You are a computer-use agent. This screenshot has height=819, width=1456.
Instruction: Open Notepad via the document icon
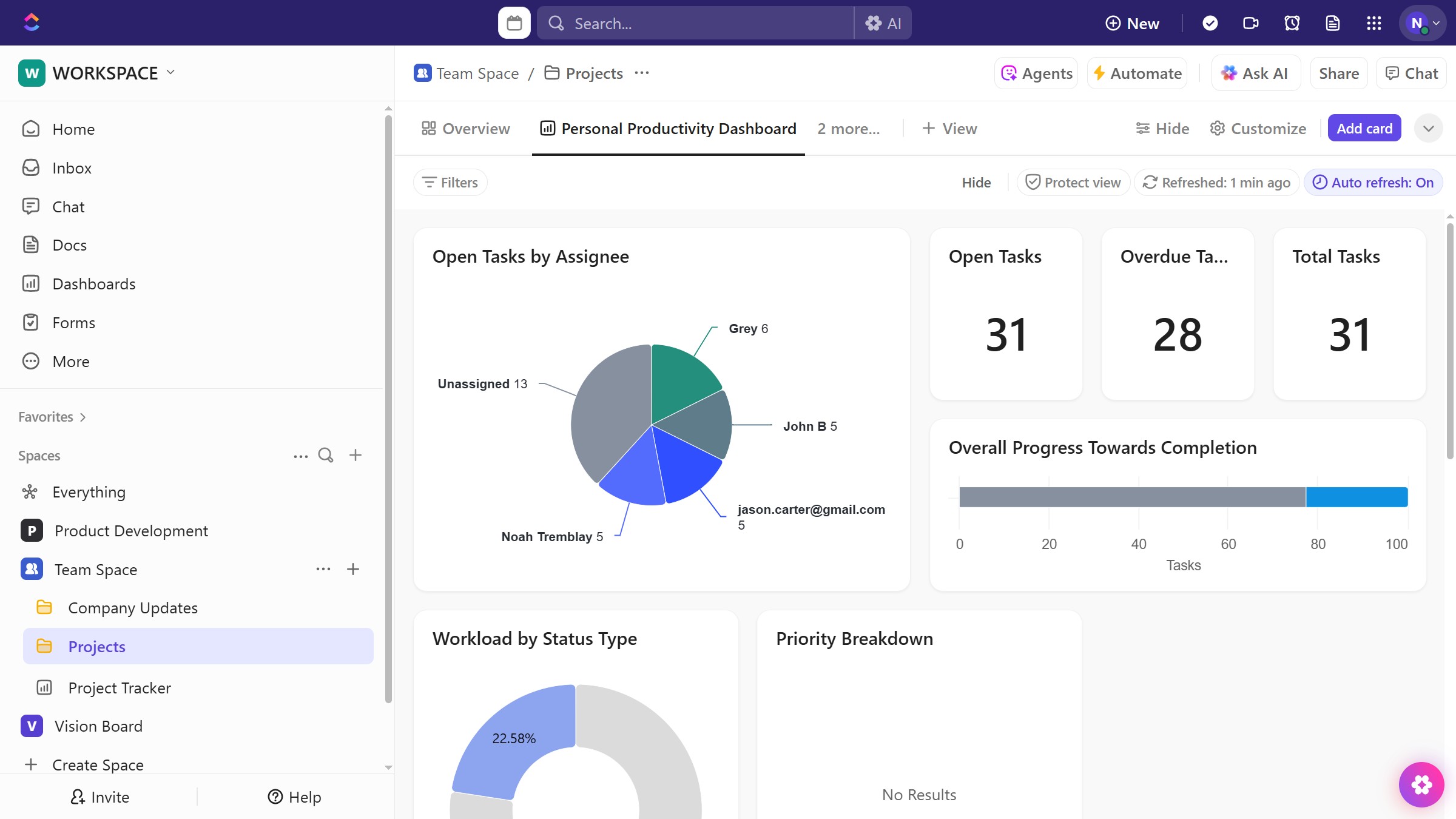click(x=1333, y=22)
